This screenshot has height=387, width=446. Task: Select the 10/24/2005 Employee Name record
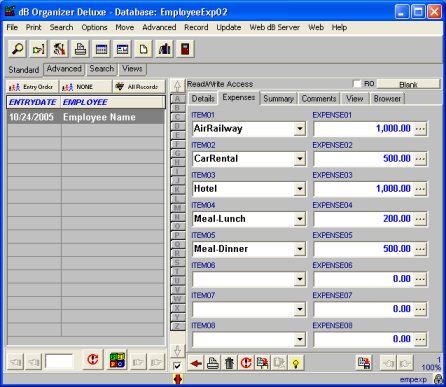coord(86,117)
